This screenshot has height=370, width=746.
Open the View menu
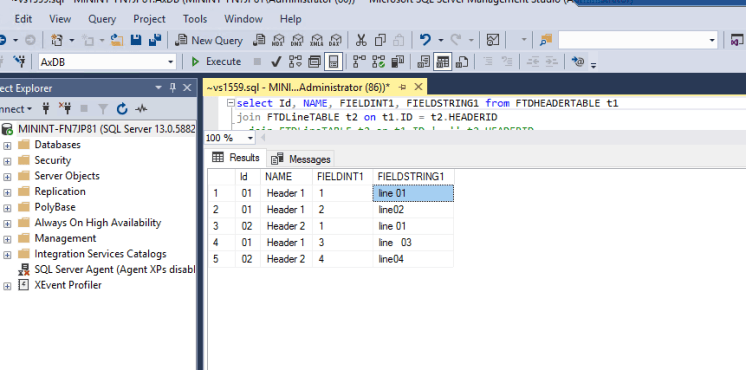tap(60, 19)
